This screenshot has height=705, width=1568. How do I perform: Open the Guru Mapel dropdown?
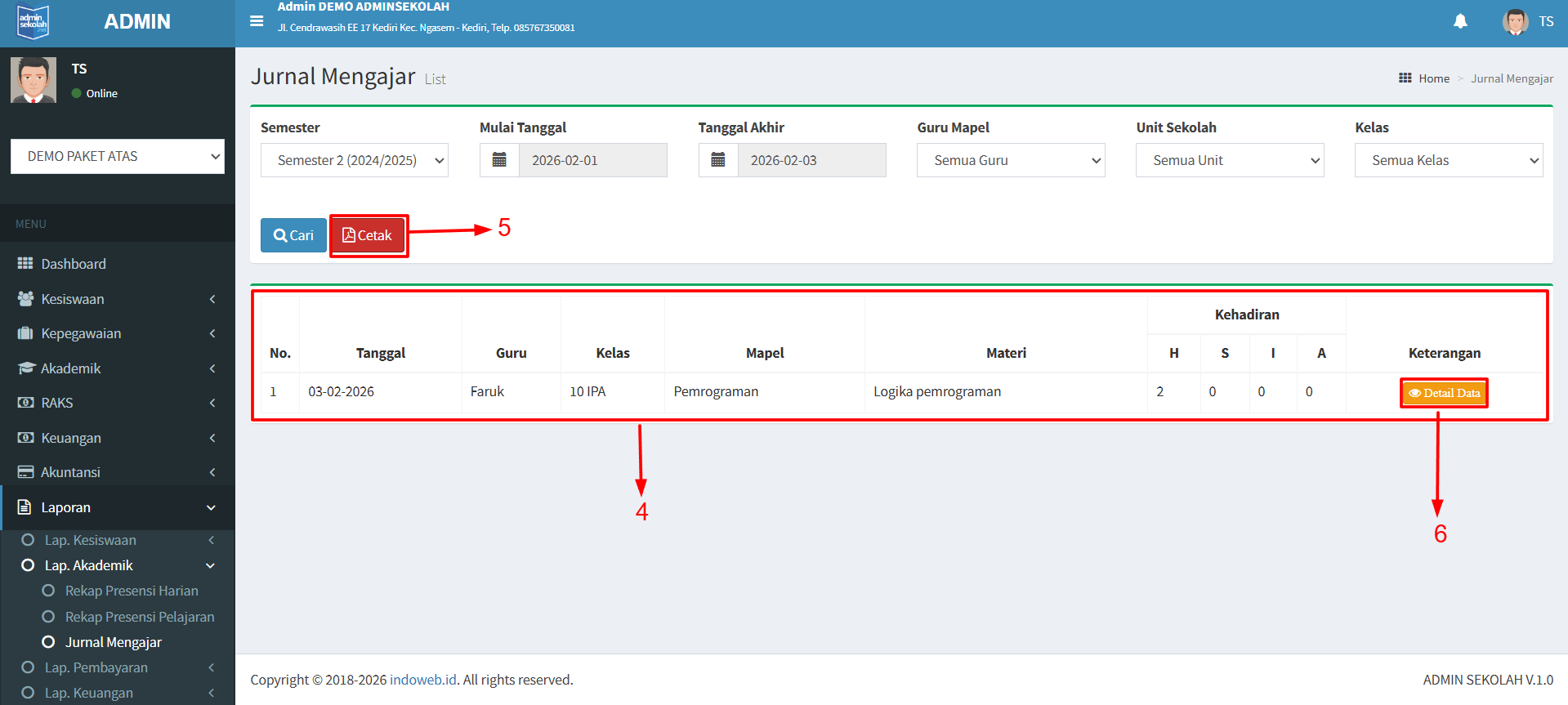pos(1011,160)
